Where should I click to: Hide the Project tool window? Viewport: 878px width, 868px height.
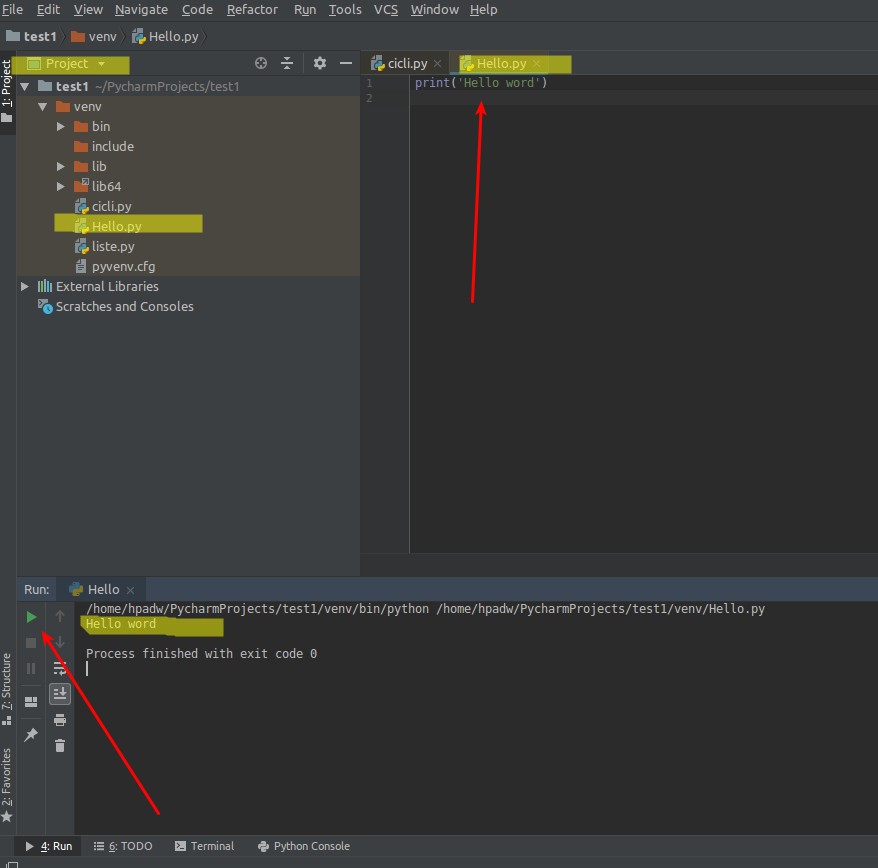pyautogui.click(x=345, y=63)
